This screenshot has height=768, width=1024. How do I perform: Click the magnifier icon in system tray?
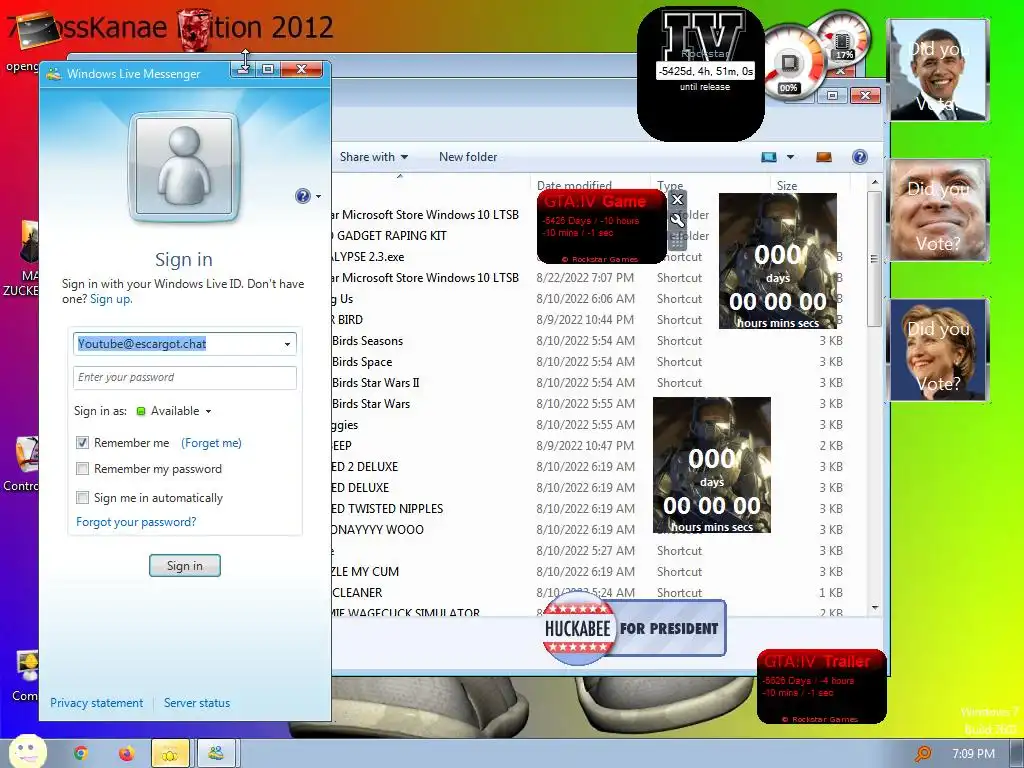coord(923,754)
